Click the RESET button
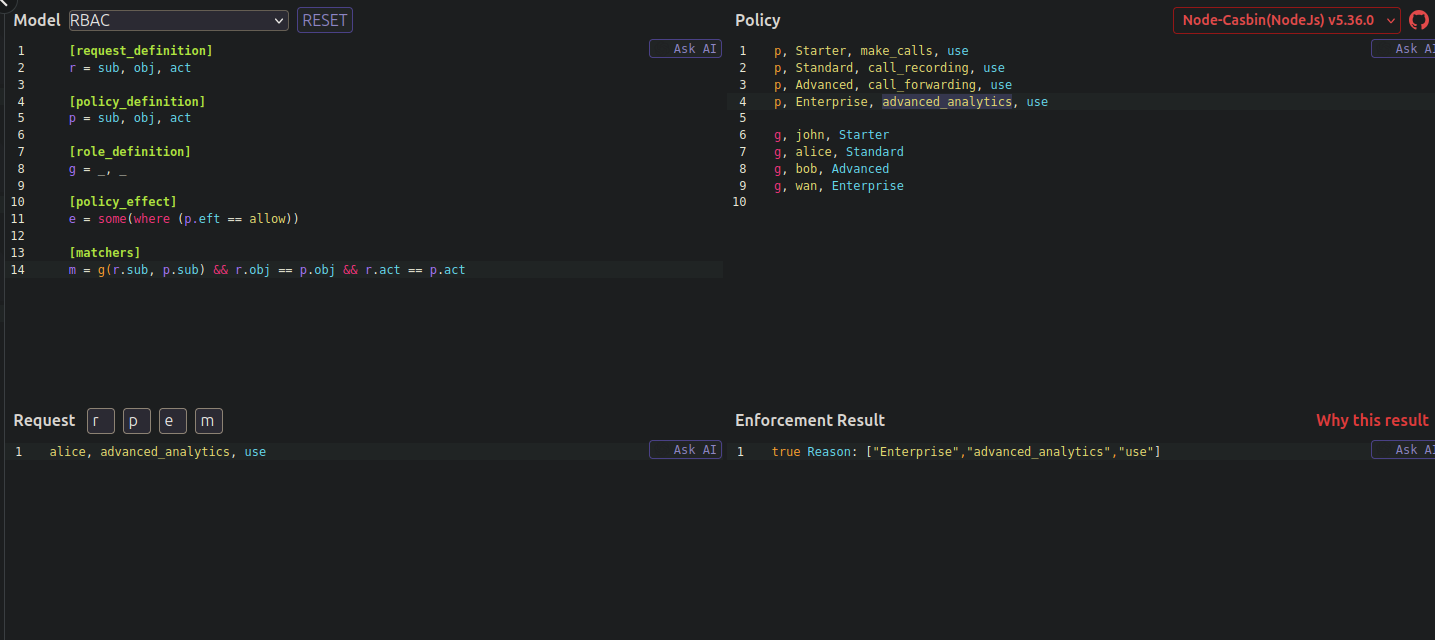Viewport: 1435px width, 640px height. pyautogui.click(x=325, y=20)
